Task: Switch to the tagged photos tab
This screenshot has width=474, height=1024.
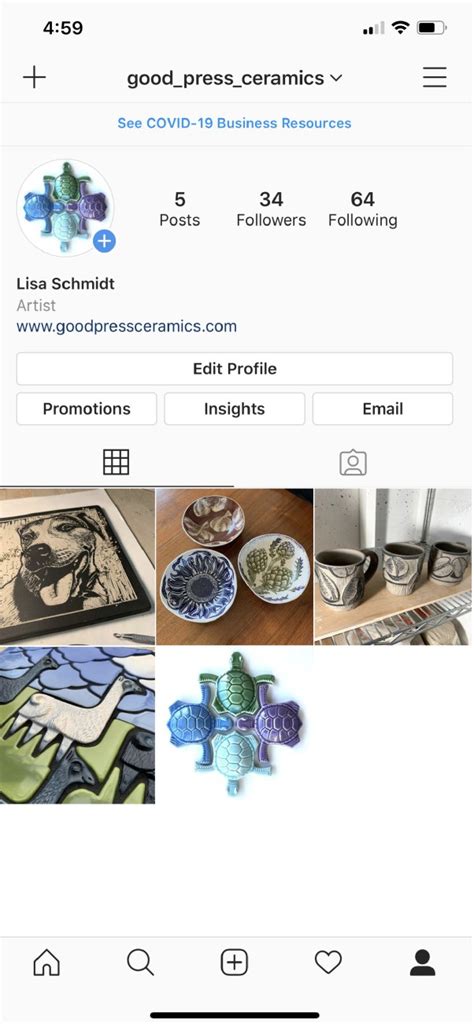Action: click(353, 462)
